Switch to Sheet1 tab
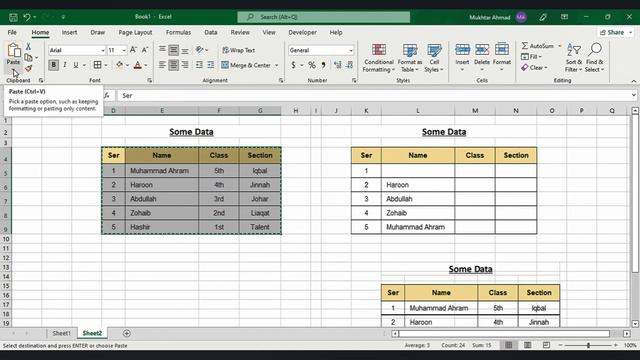 [61, 333]
